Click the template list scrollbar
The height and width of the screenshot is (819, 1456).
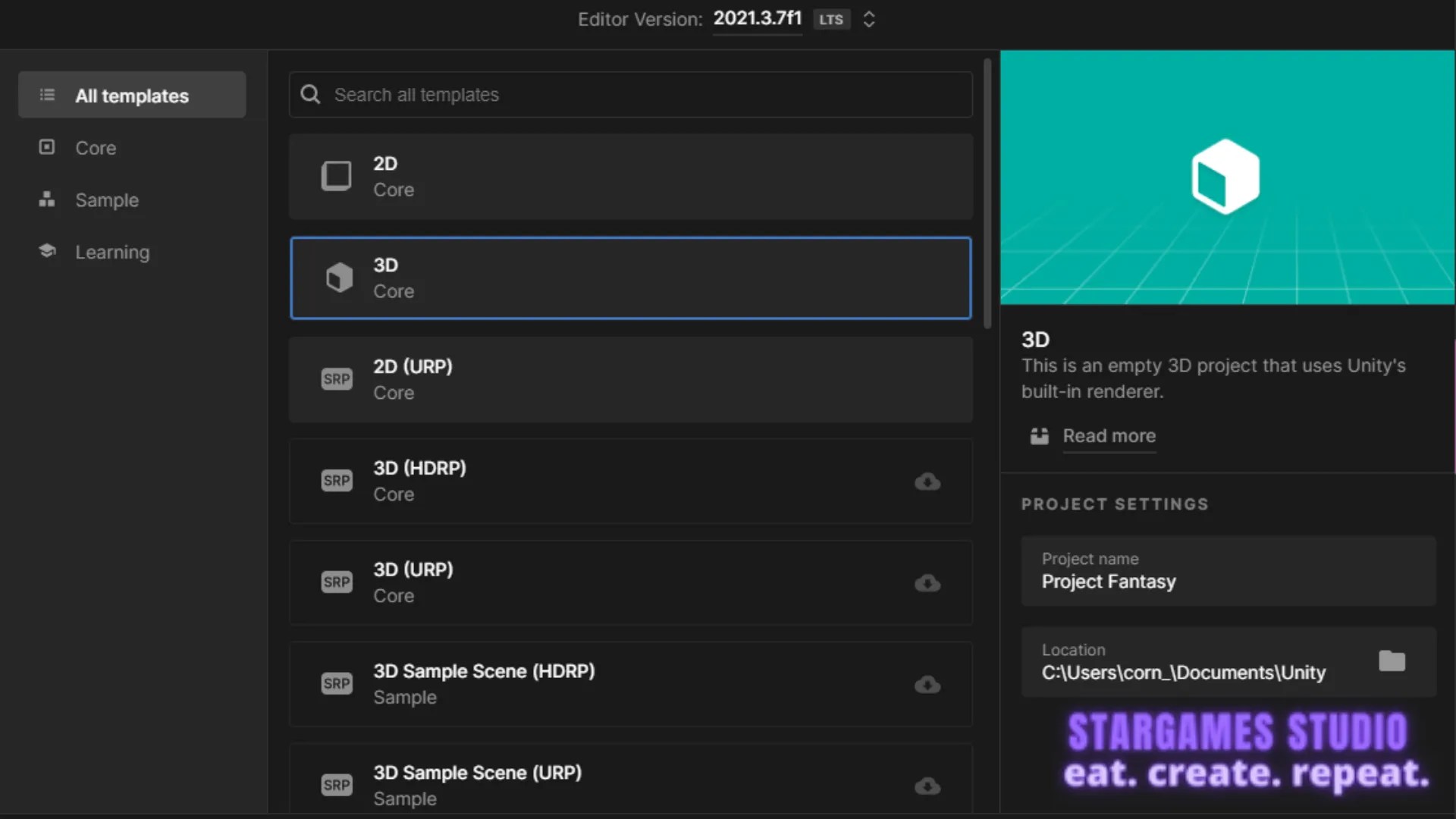[x=987, y=193]
